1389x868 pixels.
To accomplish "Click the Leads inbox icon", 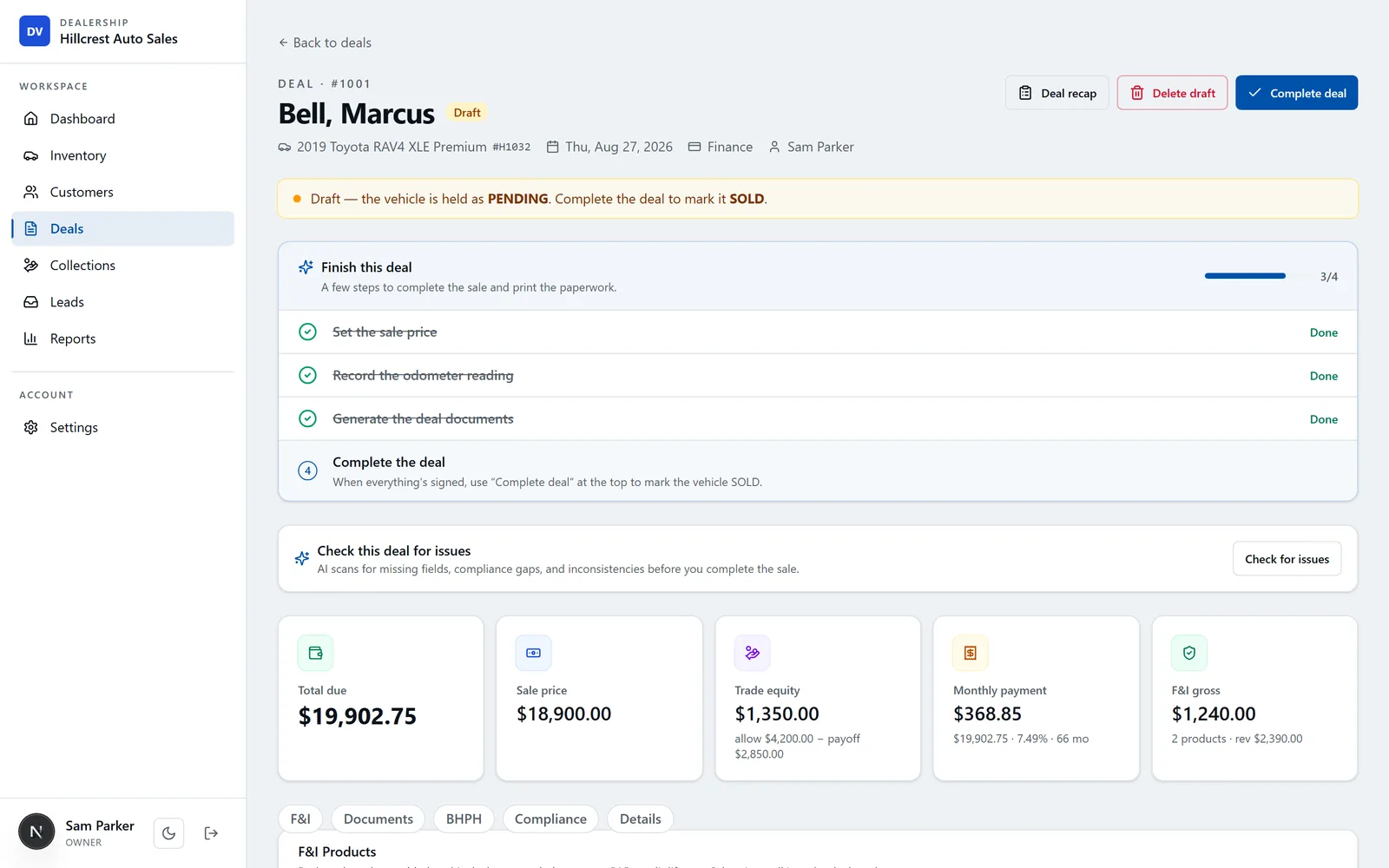I will pyautogui.click(x=31, y=302).
